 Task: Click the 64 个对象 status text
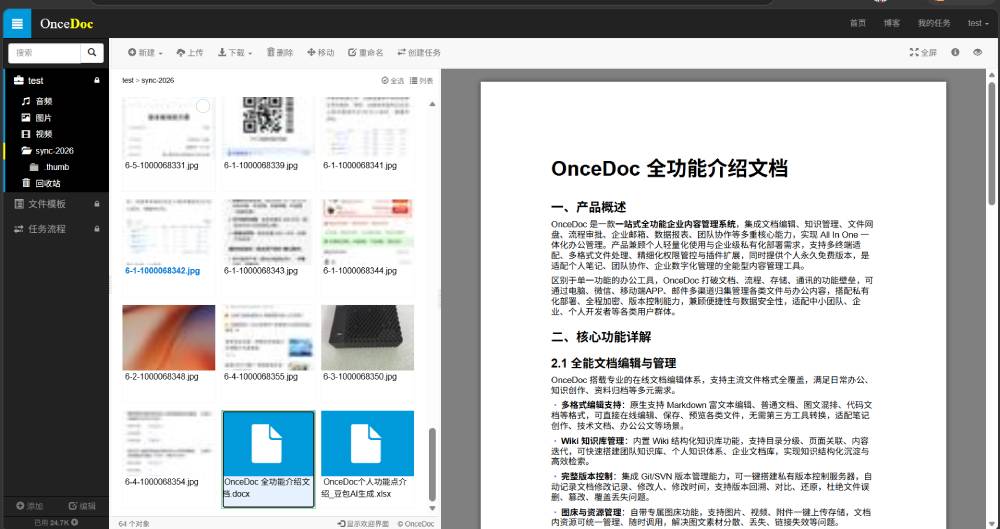coord(134,524)
